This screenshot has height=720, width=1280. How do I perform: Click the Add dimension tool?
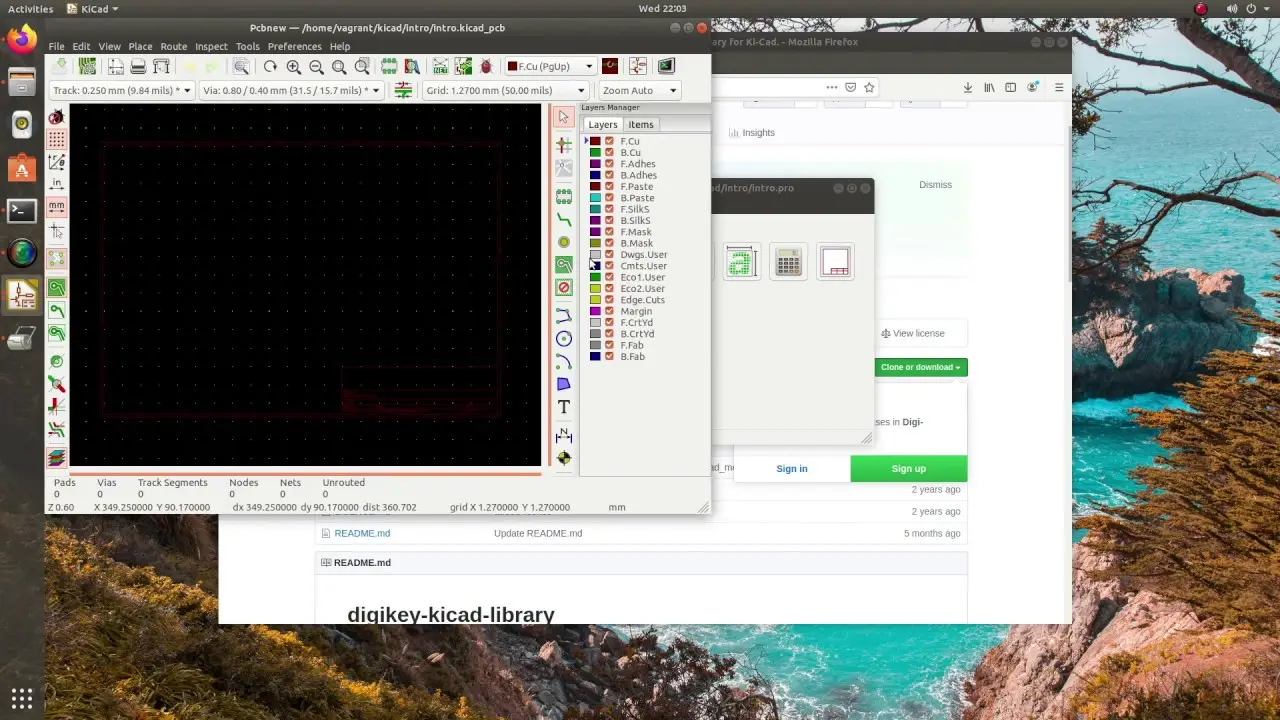[564, 435]
